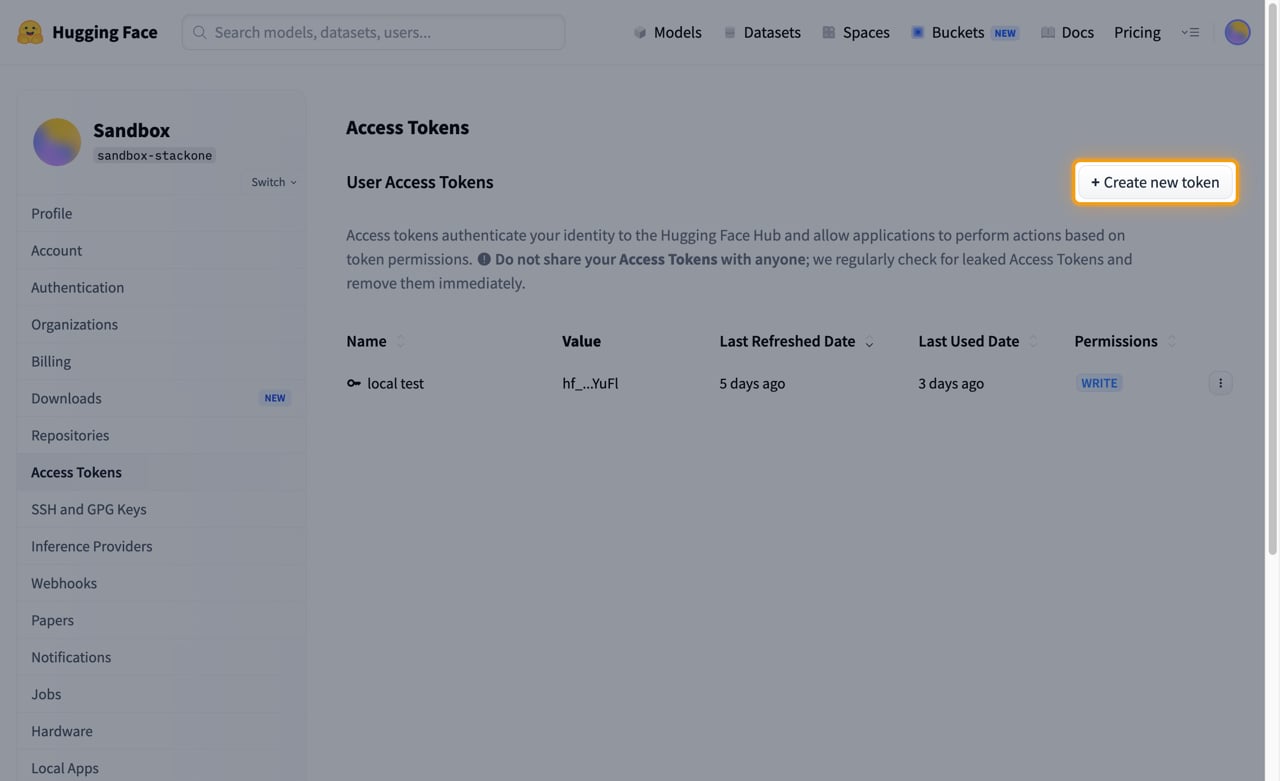Click the sandbox-stackone username label
Image resolution: width=1280 pixels, height=781 pixels.
(x=154, y=155)
